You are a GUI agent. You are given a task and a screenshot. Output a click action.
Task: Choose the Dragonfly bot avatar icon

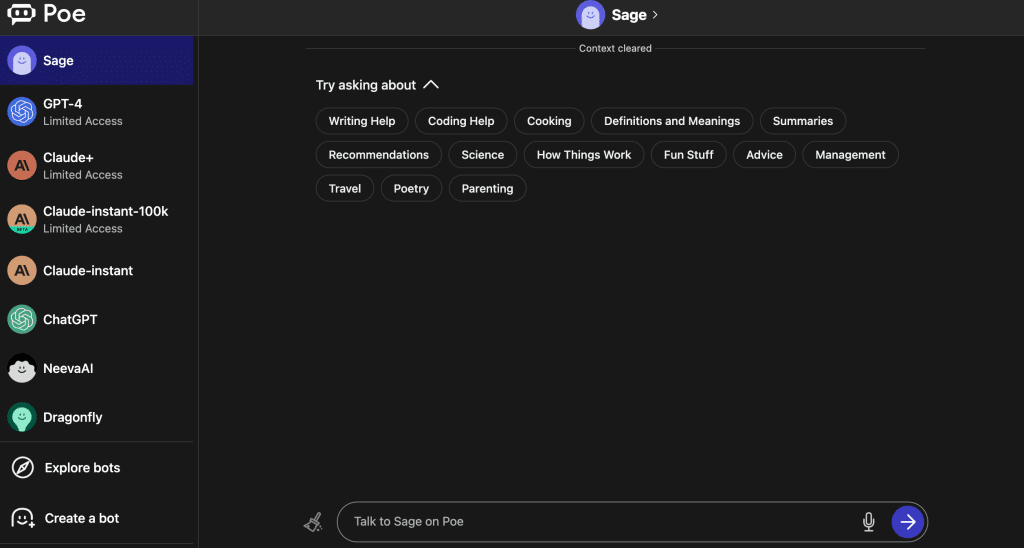pos(22,418)
